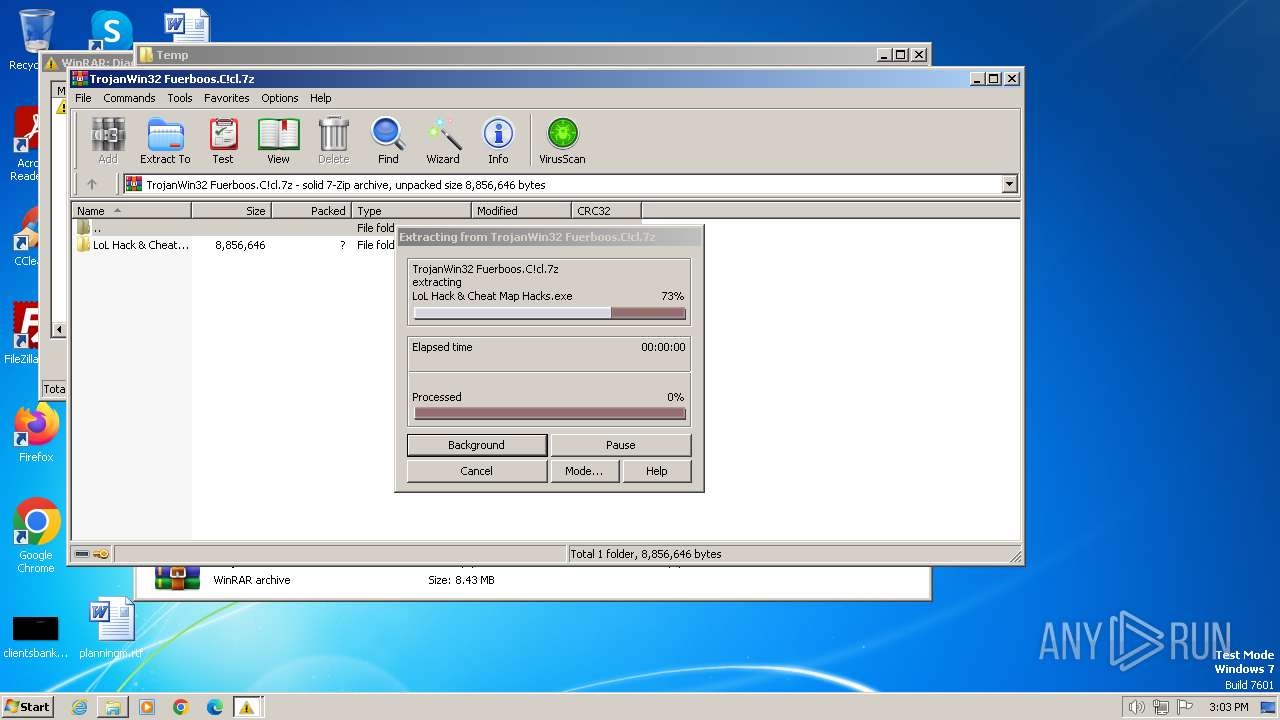Pause the extraction
The height and width of the screenshot is (720, 1280).
point(621,445)
